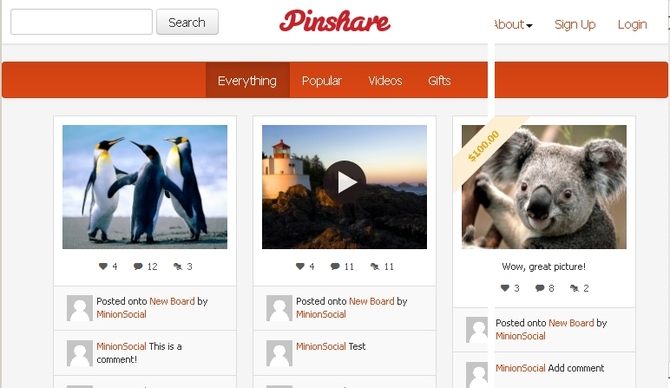Open comments icon on lighthouse pin
Viewport: 670px width, 388px height.
coord(335,266)
